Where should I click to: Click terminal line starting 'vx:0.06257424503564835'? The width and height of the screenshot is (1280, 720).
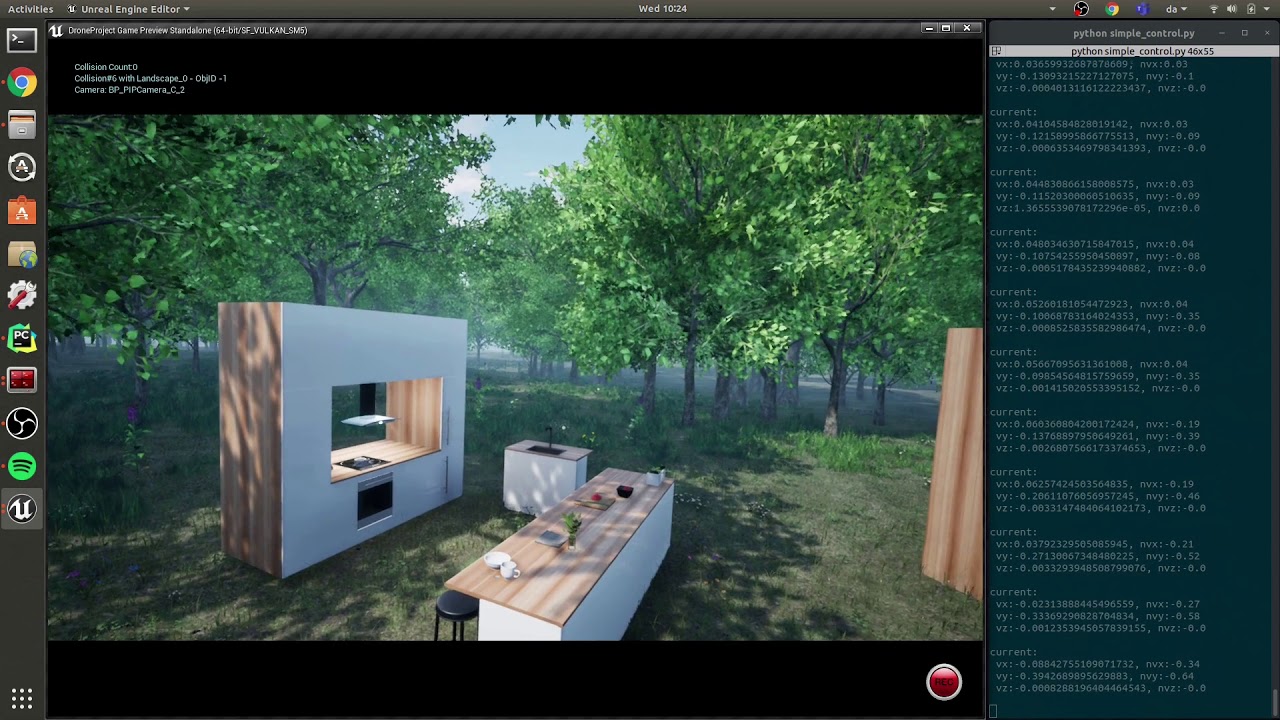coord(1095,484)
